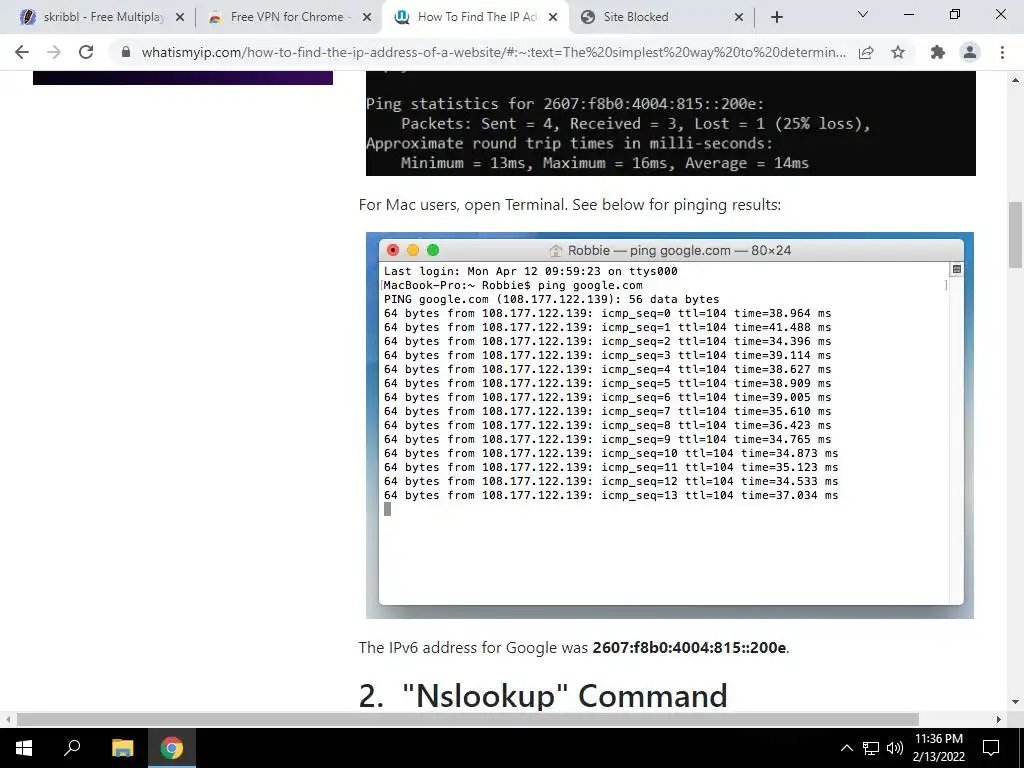Click the forward navigation arrow

pyautogui.click(x=54, y=52)
